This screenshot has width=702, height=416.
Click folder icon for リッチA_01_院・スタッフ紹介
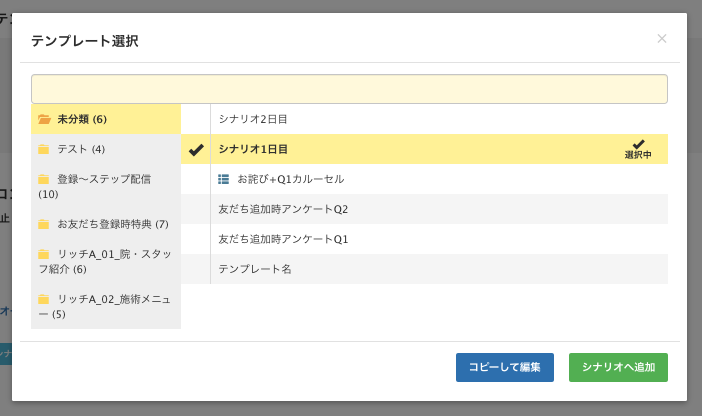(44, 254)
